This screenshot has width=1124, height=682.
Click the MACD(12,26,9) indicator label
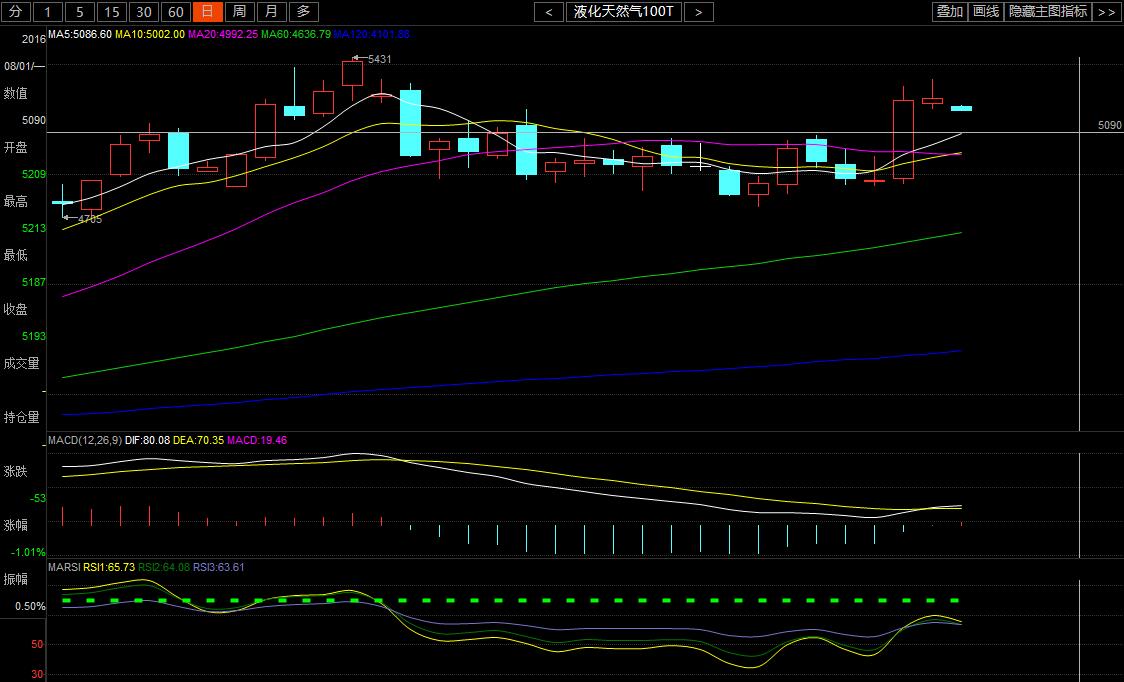click(x=85, y=439)
